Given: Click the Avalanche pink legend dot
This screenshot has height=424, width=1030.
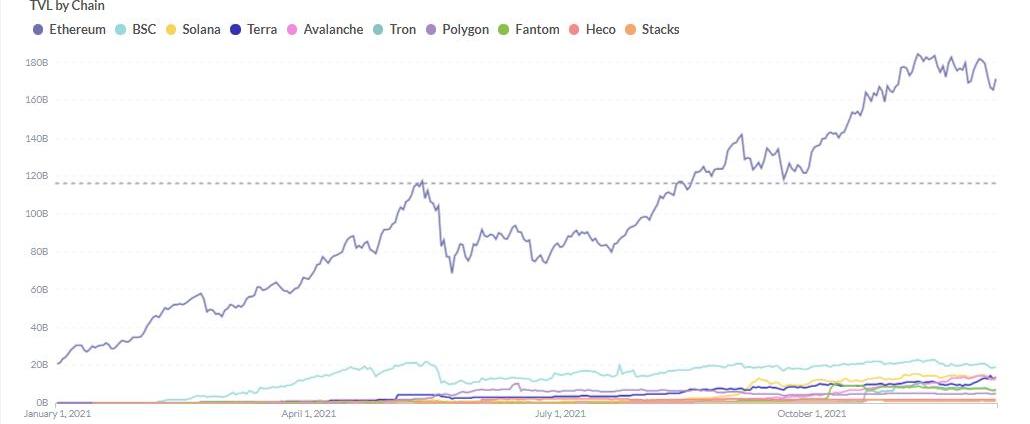Looking at the screenshot, I should pos(292,30).
